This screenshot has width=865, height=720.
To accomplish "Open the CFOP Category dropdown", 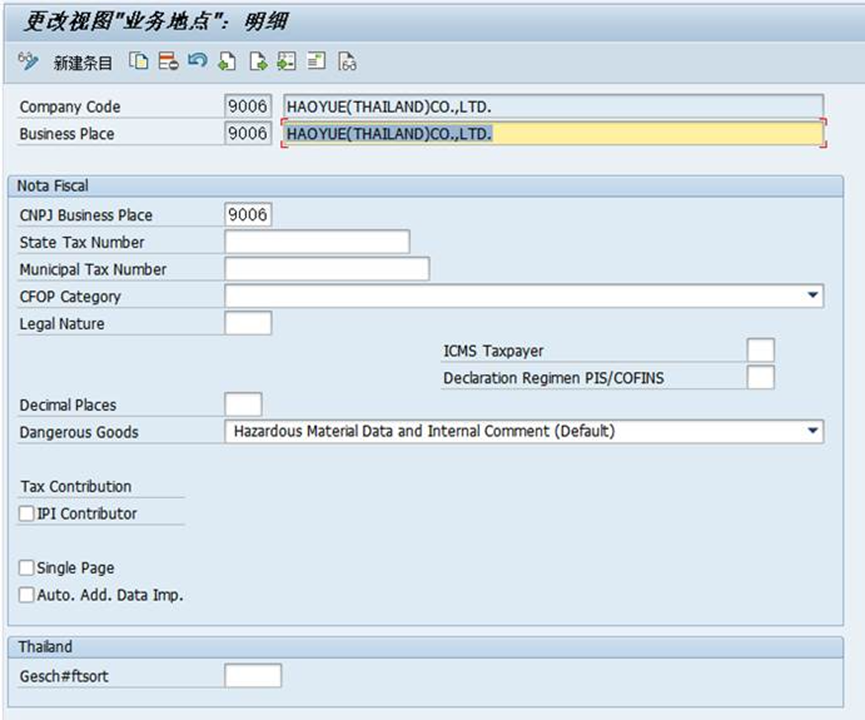I will [x=812, y=295].
